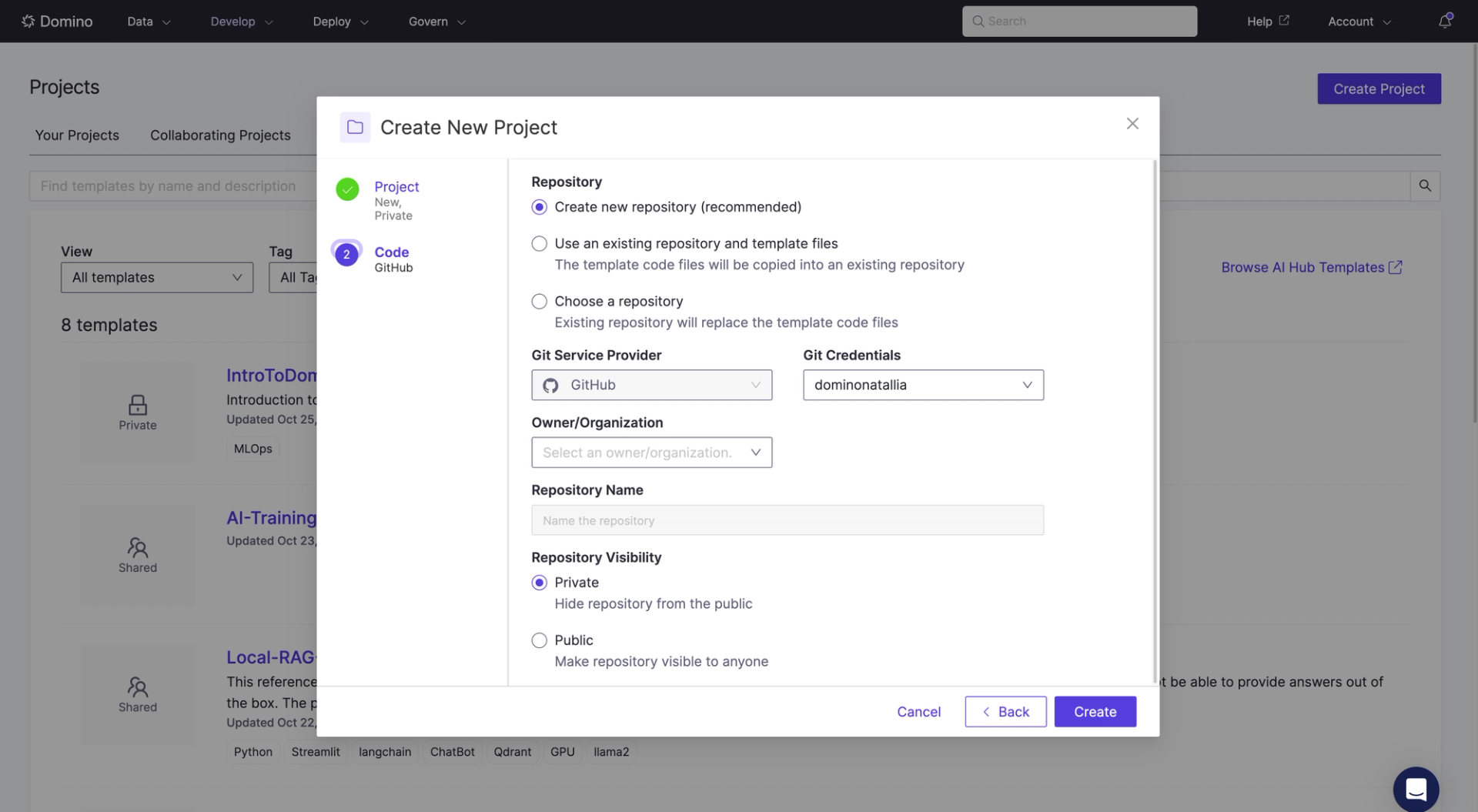Click the '8 templates' count text
Image resolution: width=1478 pixels, height=812 pixels.
tap(109, 325)
